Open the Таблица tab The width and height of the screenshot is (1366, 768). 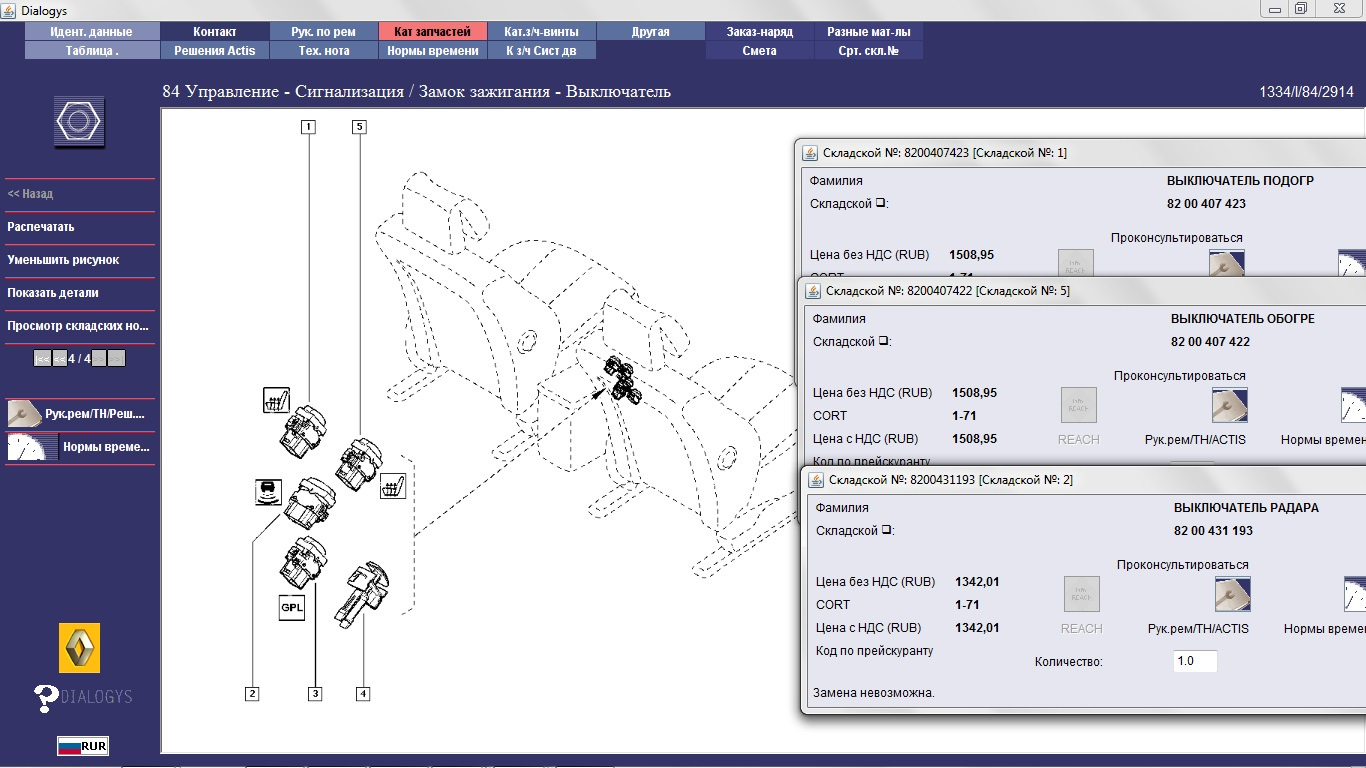(x=92, y=51)
